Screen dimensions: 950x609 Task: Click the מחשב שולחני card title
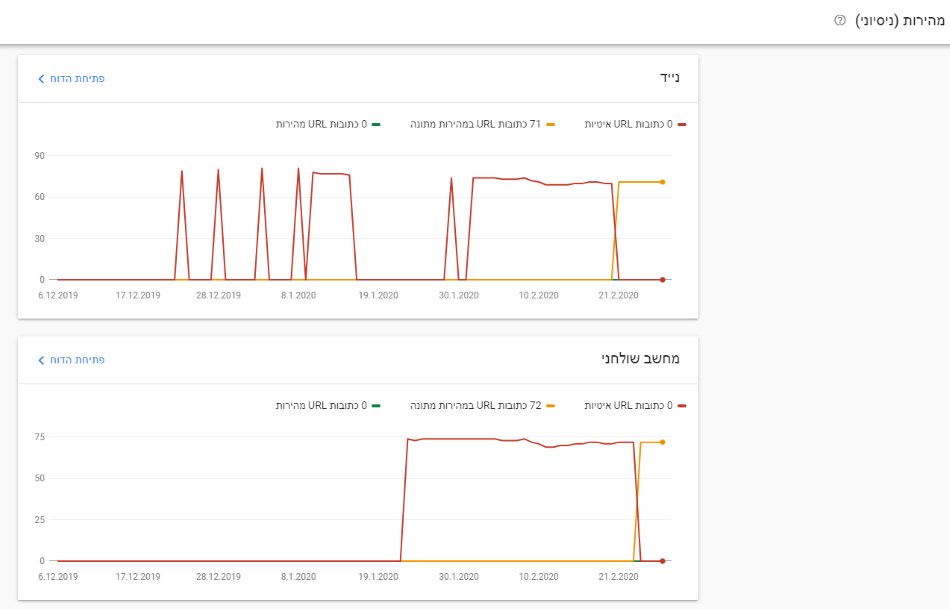click(x=640, y=359)
